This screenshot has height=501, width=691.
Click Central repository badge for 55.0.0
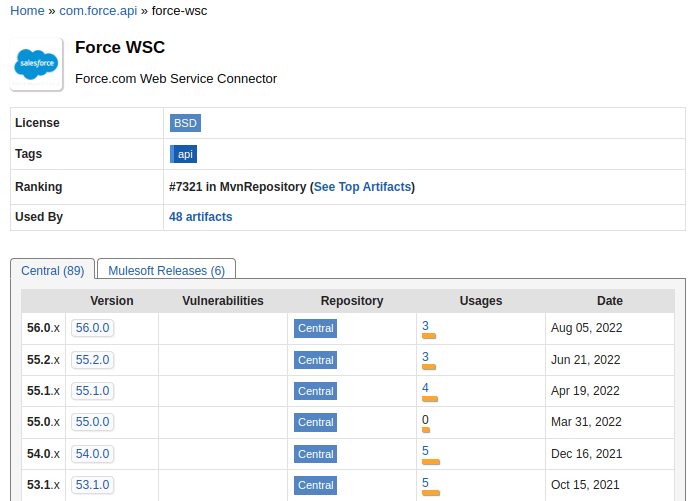point(316,422)
